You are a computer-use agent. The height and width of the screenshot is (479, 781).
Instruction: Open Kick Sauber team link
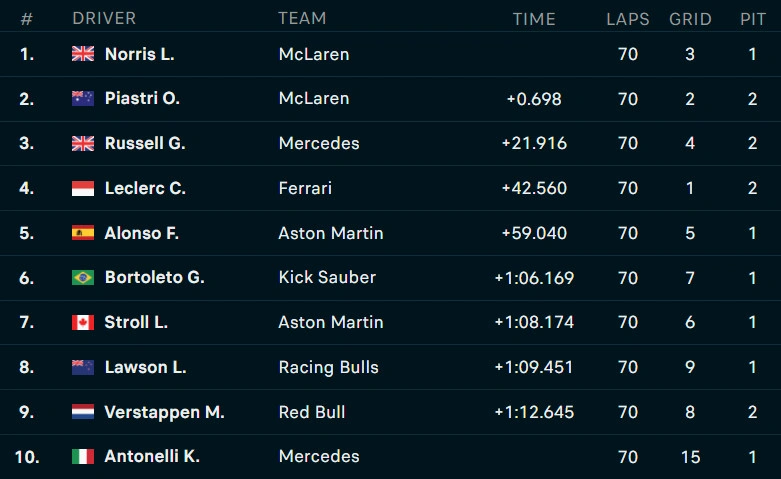pyautogui.click(x=327, y=277)
